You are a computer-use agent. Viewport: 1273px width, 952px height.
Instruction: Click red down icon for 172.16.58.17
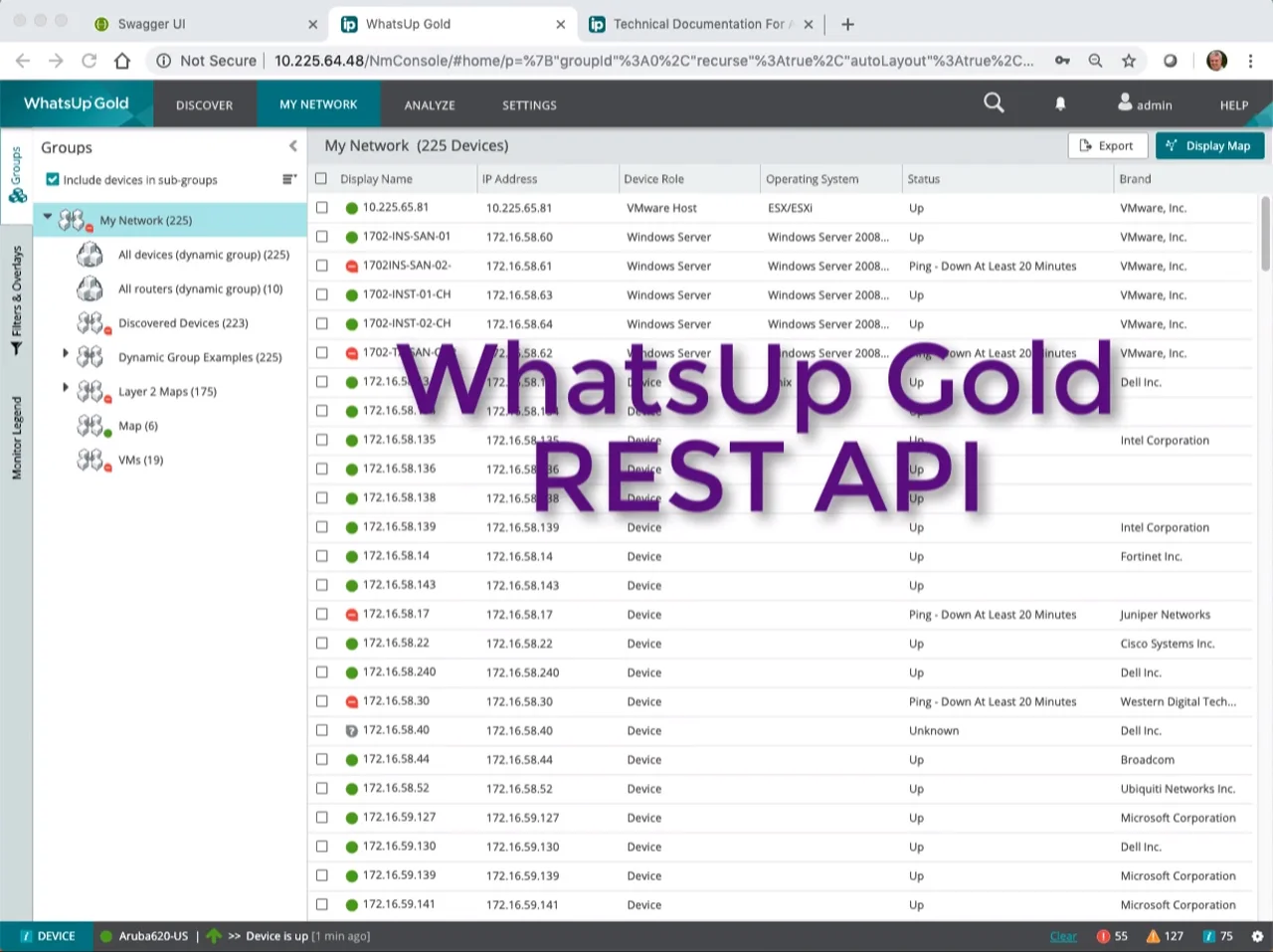pos(351,614)
